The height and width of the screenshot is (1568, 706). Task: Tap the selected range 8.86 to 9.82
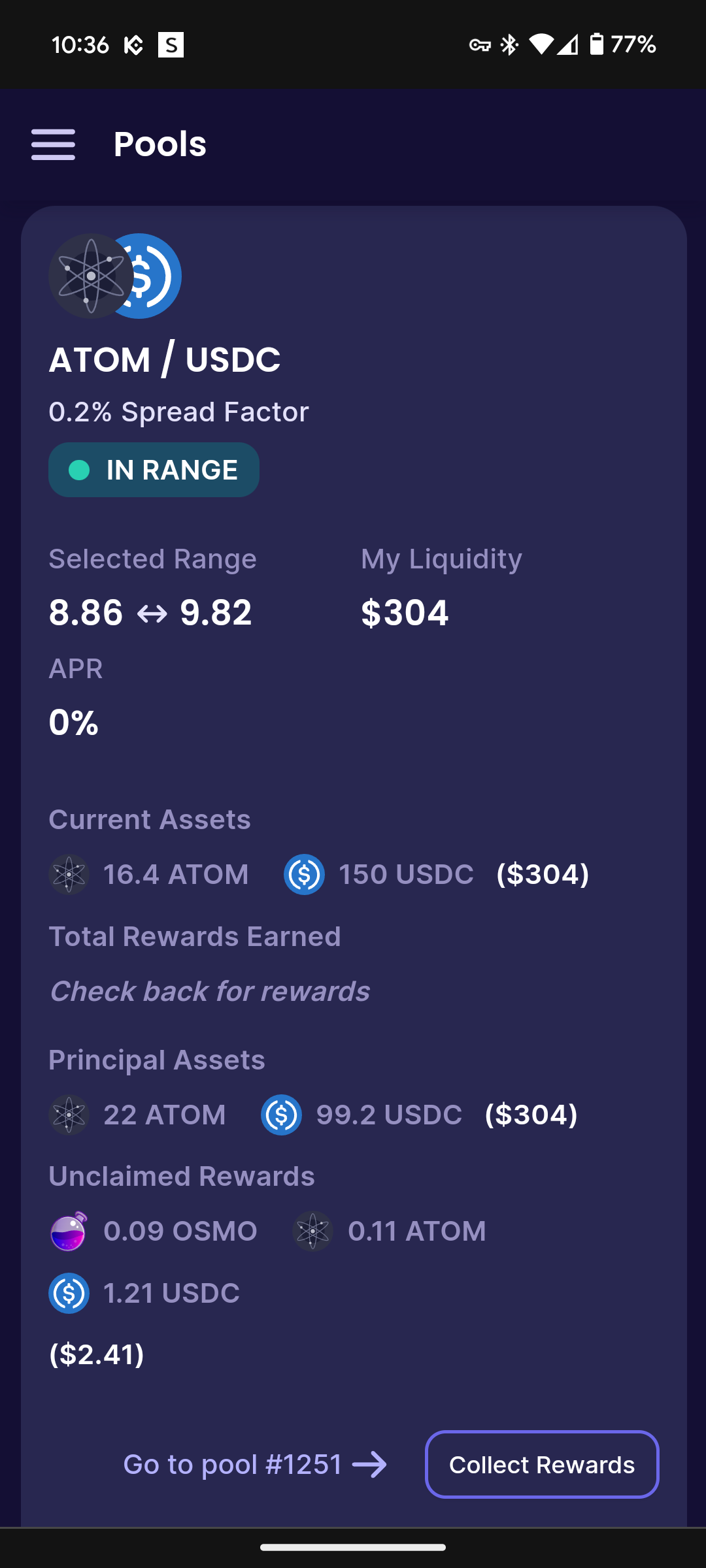pos(150,613)
